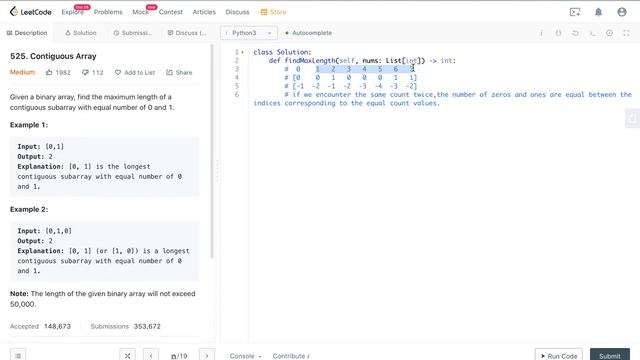Click the side tab on the editor's right edge
Screen dimensions: 640x360
tap(632, 118)
